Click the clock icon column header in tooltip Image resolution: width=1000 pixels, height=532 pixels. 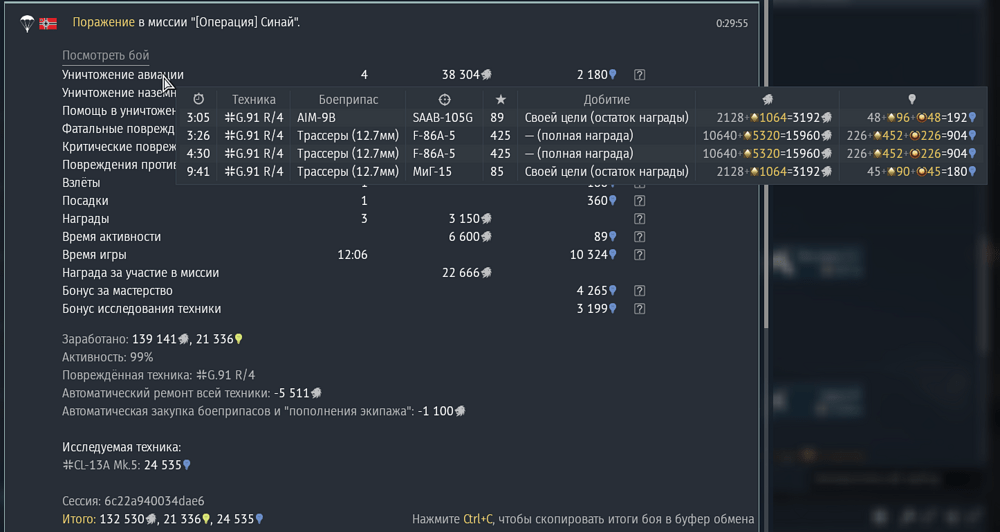(199, 100)
